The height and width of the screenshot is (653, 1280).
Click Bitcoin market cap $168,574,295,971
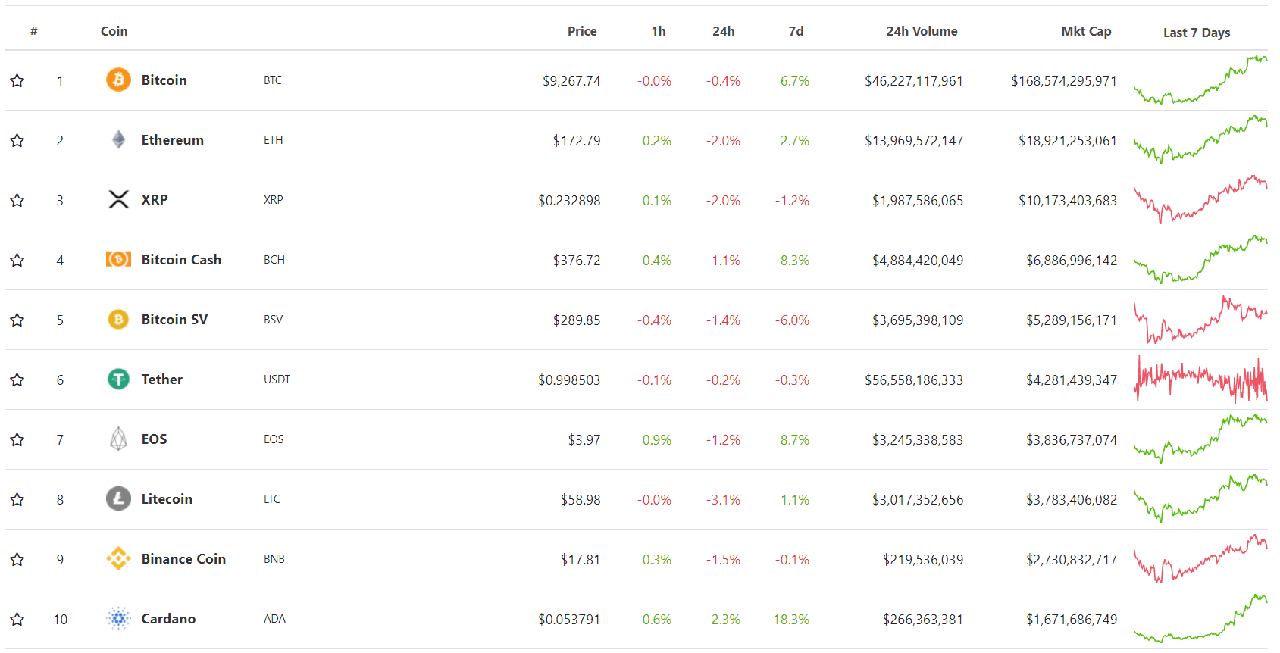click(x=1064, y=81)
